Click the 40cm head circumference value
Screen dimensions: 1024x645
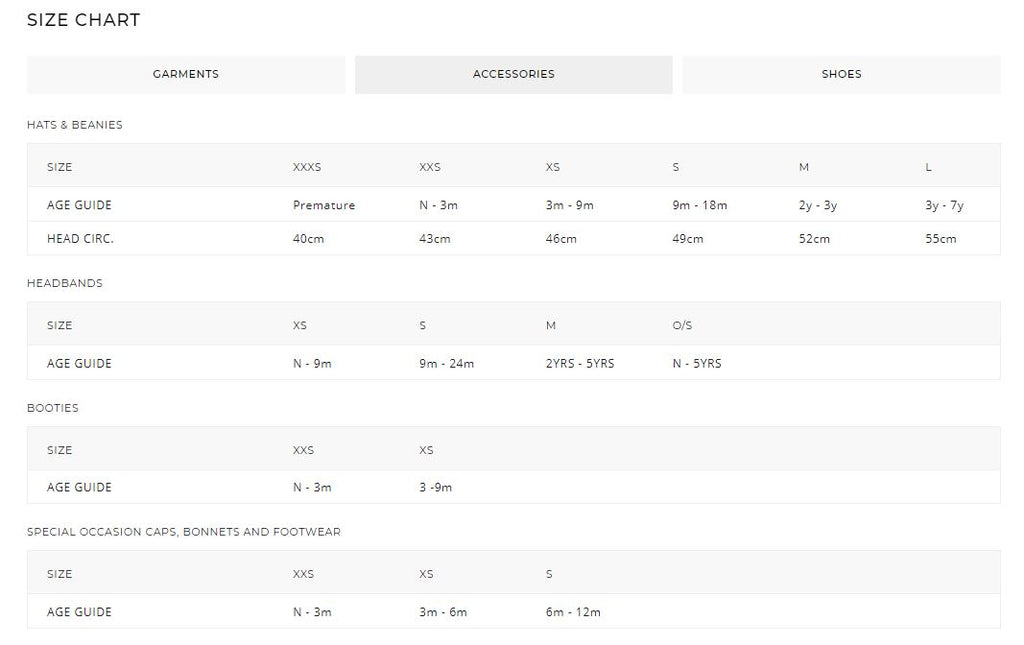(308, 239)
